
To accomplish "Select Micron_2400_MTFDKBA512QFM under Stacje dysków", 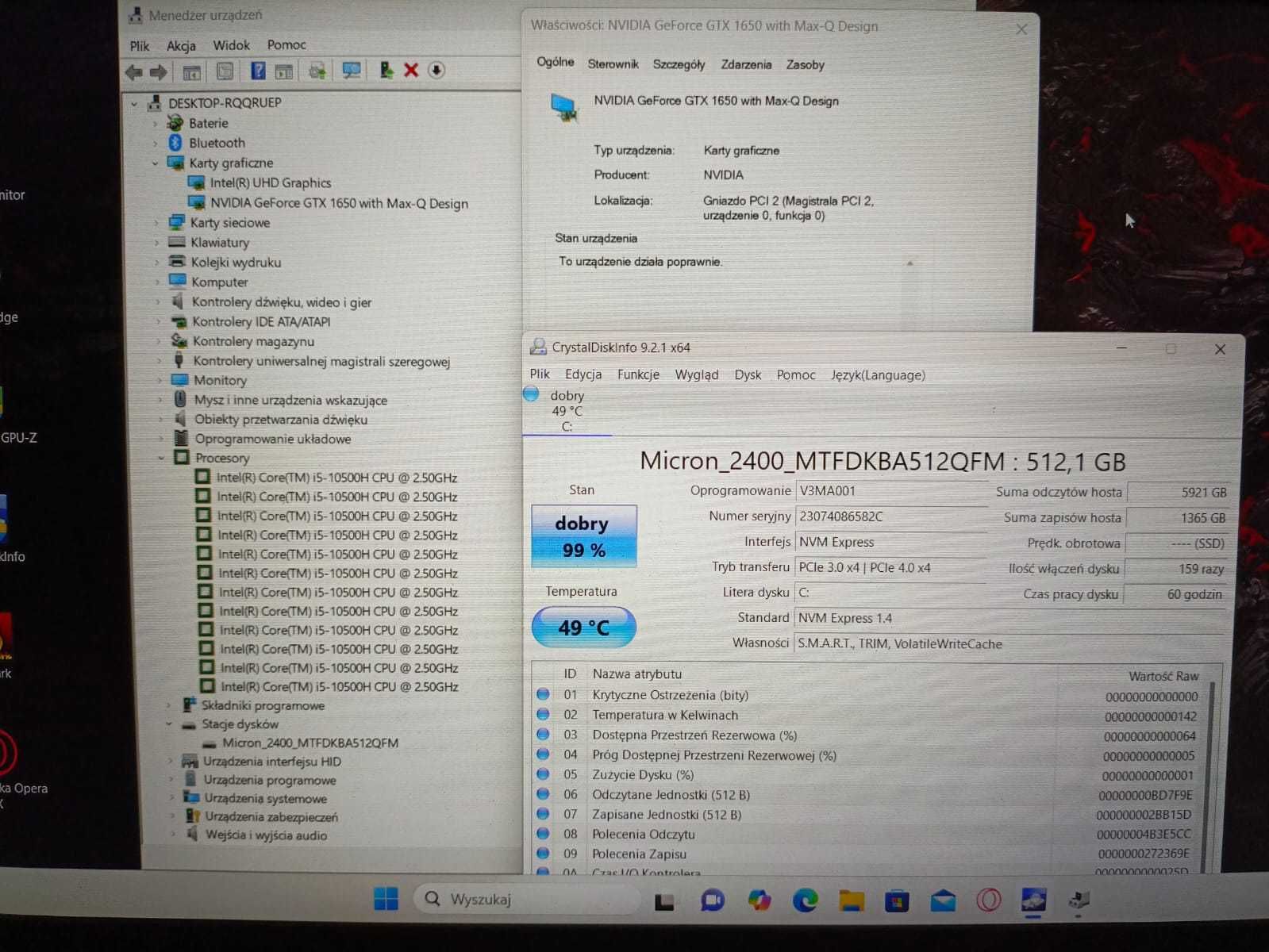I will pyautogui.click(x=310, y=743).
